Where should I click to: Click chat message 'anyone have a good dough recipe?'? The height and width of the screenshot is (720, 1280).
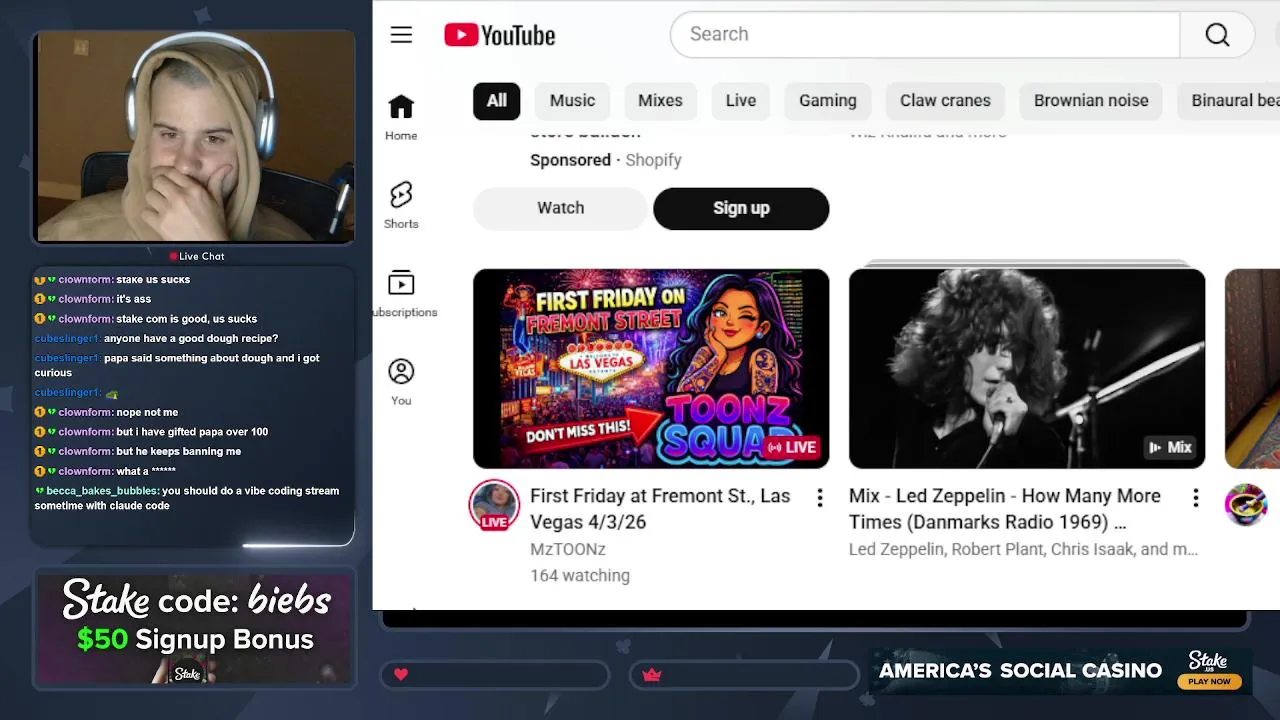coord(191,338)
